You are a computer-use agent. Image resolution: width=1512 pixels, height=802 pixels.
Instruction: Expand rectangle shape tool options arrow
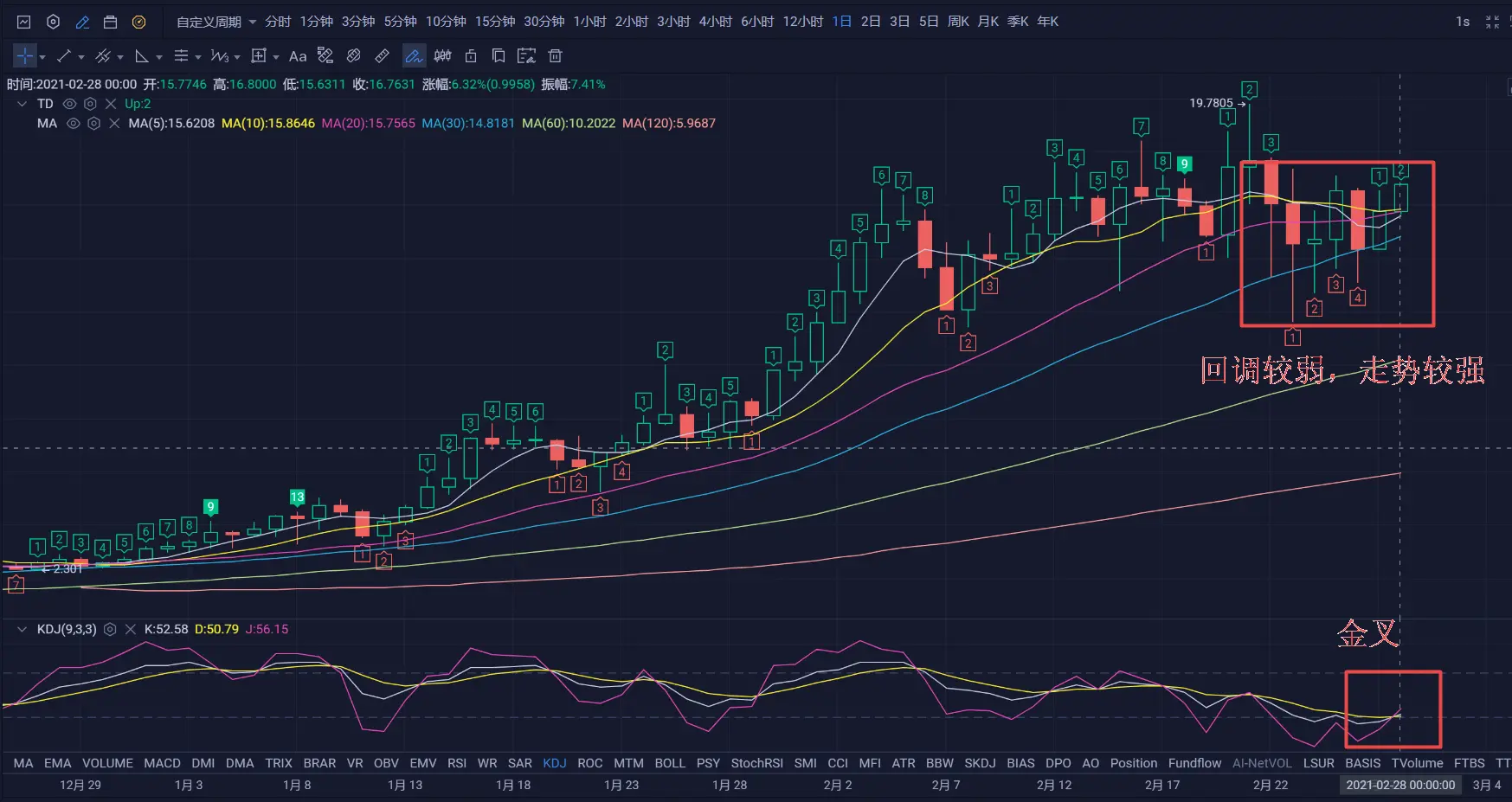[x=276, y=57]
